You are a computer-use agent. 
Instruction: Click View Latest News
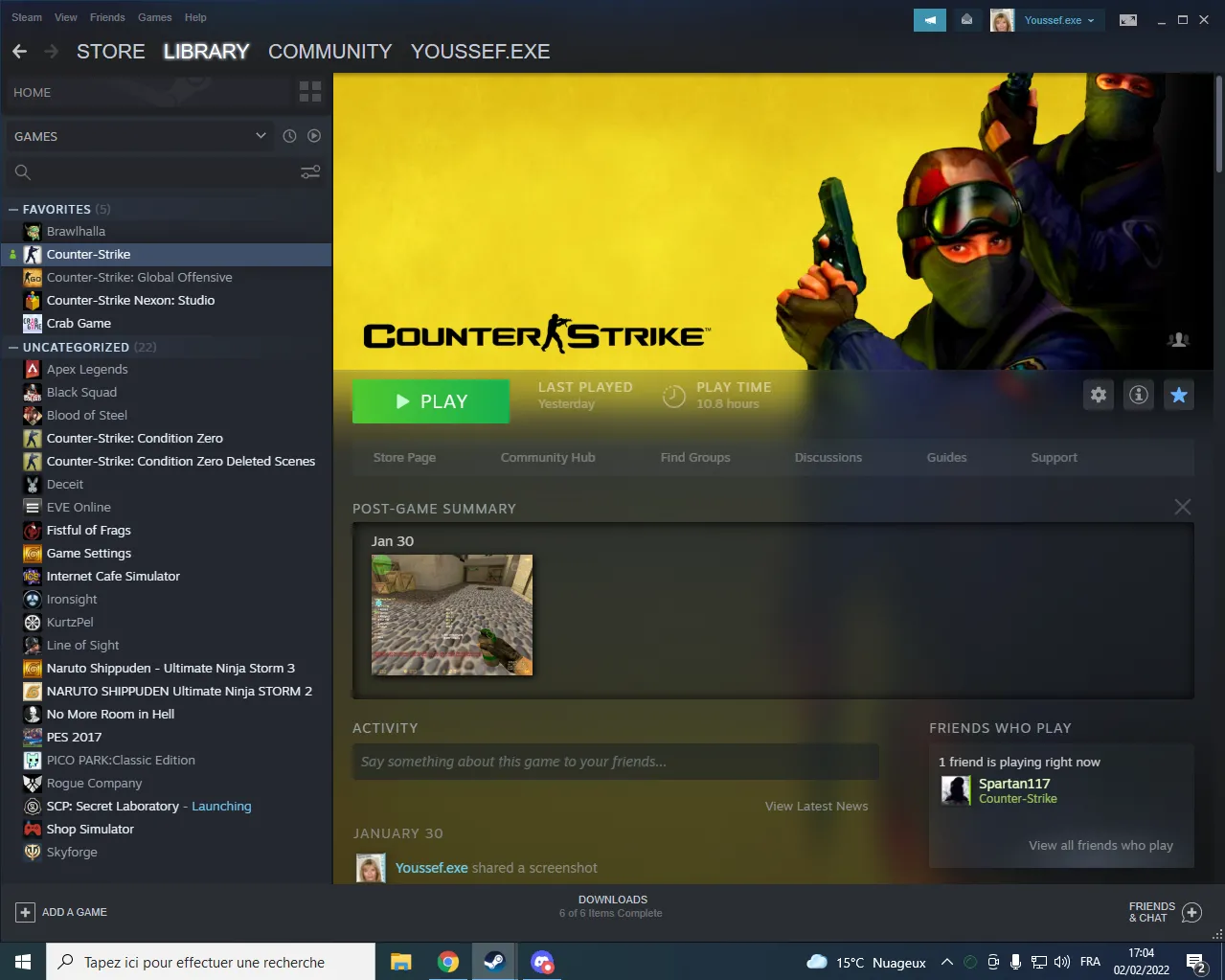(x=817, y=807)
